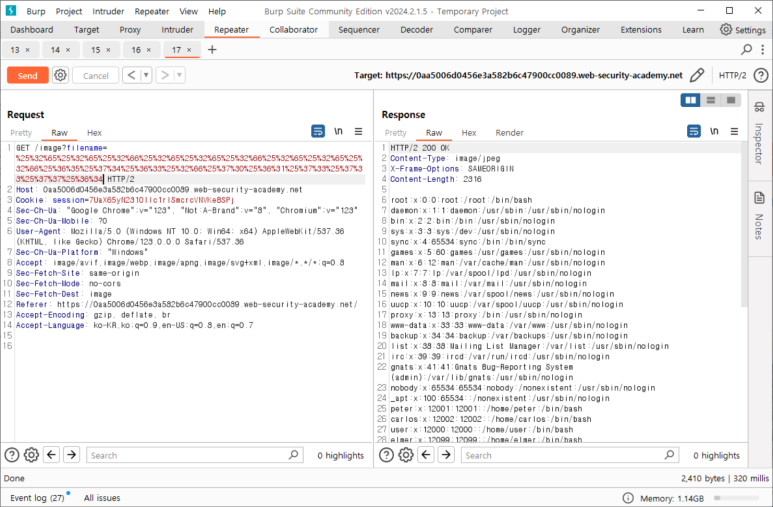Open Repeater help question mark icon
Screen dimensions: 773x507
[761, 75]
